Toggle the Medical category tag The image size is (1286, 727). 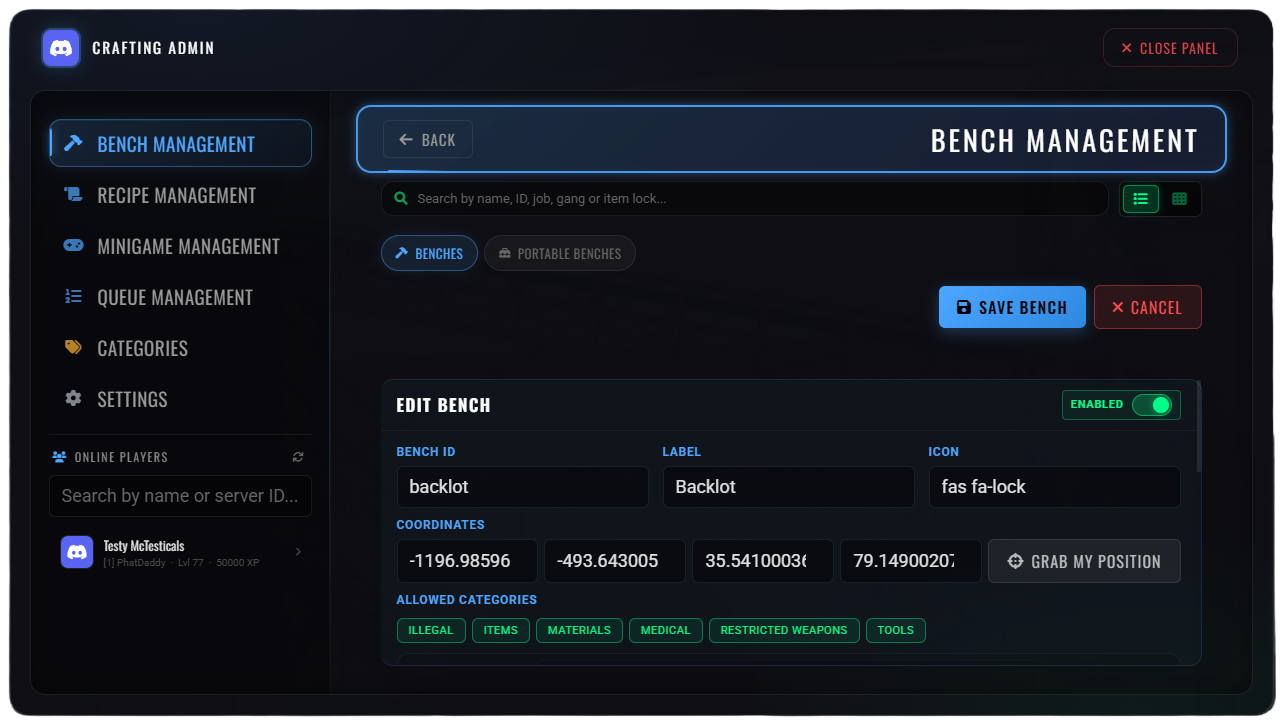tap(666, 630)
